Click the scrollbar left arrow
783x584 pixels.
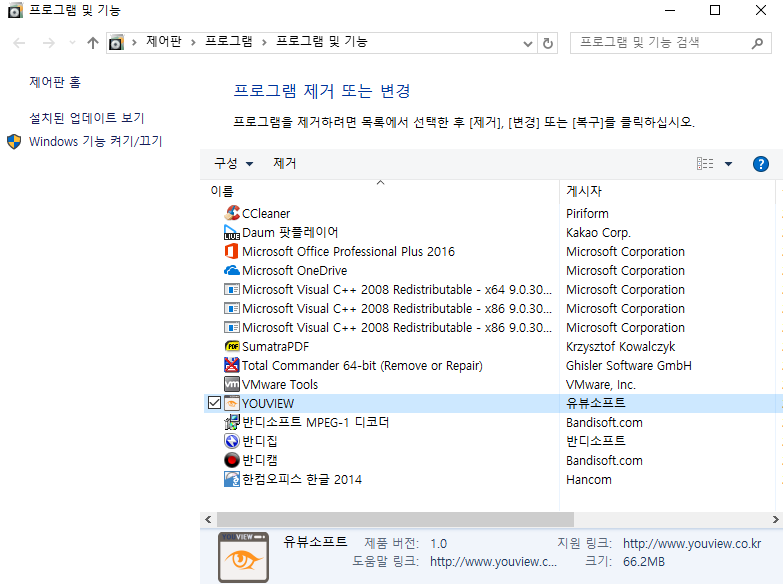click(x=208, y=520)
